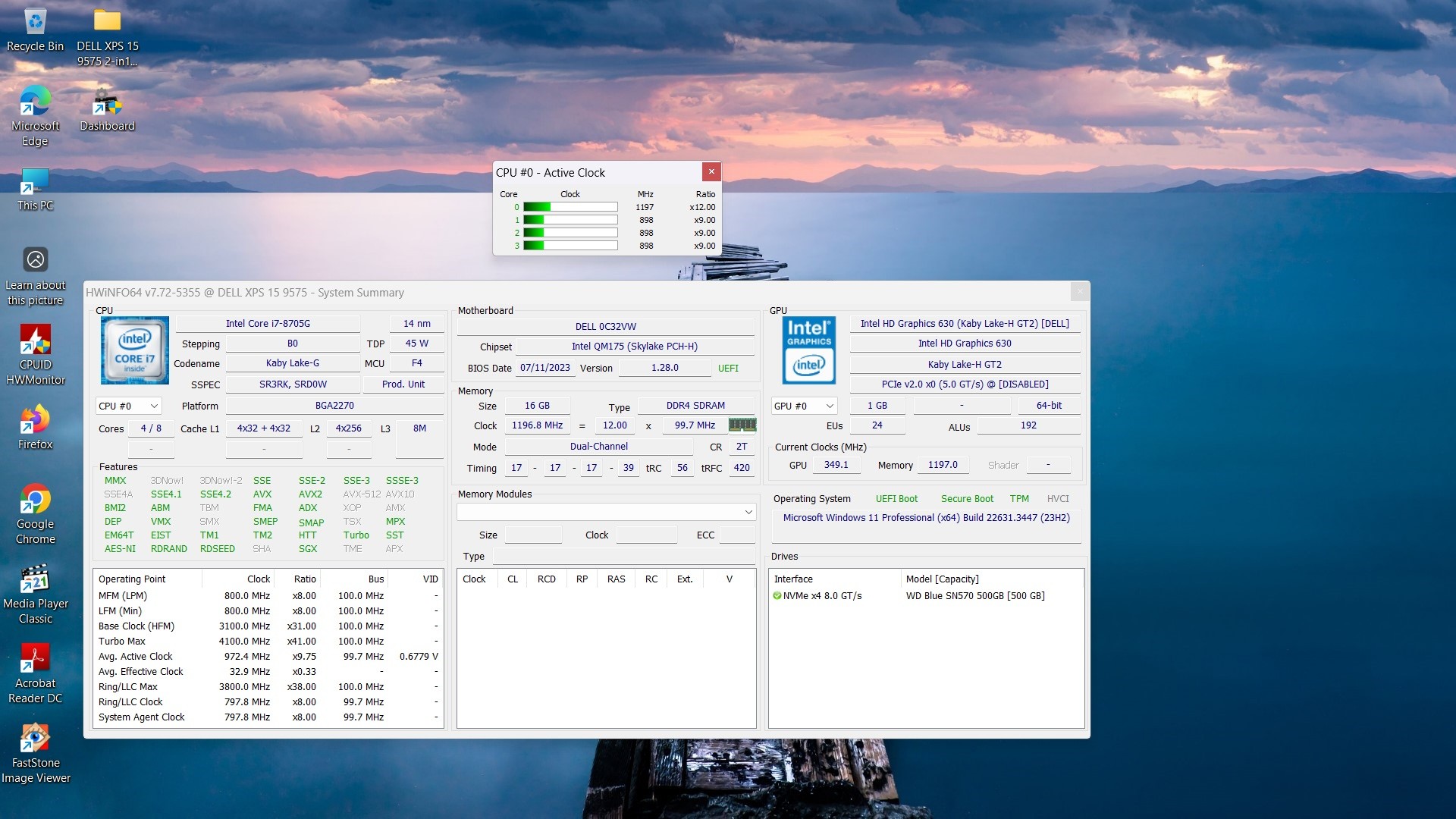This screenshot has height=819, width=1456.
Task: Click the SSE4.2 feature label
Action: [215, 494]
